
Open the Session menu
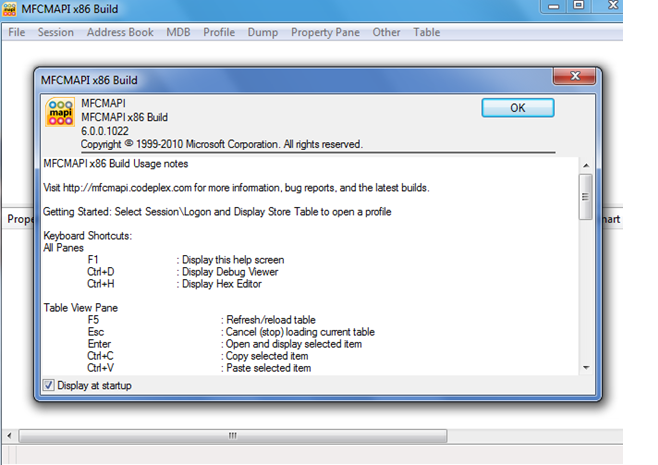tap(55, 32)
